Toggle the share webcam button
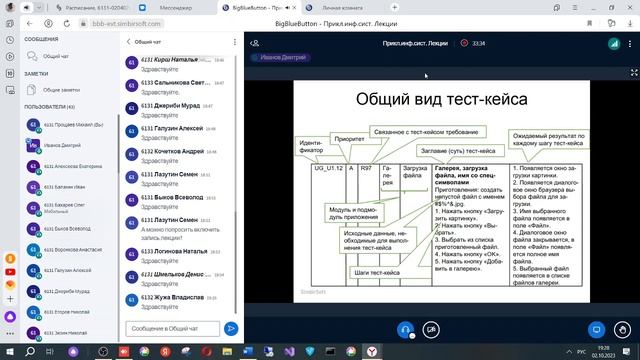 coord(431,329)
